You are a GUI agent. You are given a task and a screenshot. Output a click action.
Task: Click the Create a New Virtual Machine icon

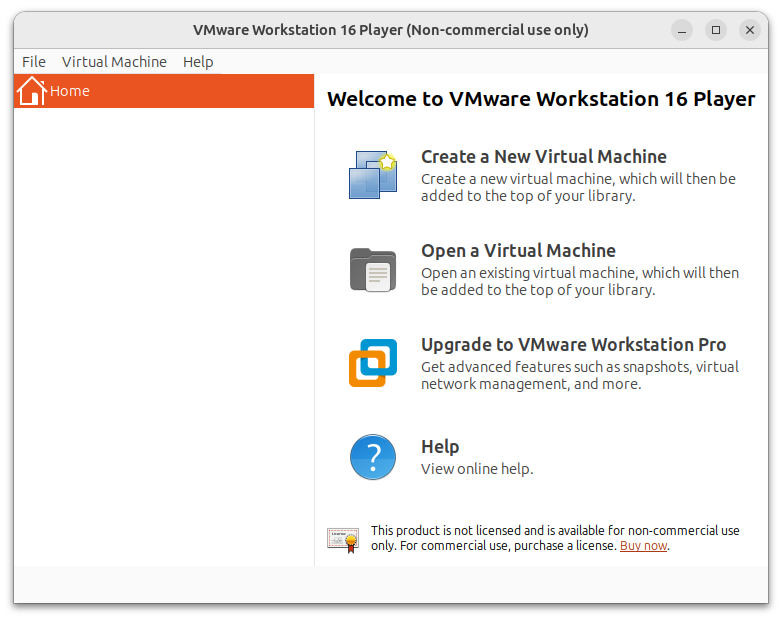pyautogui.click(x=373, y=176)
